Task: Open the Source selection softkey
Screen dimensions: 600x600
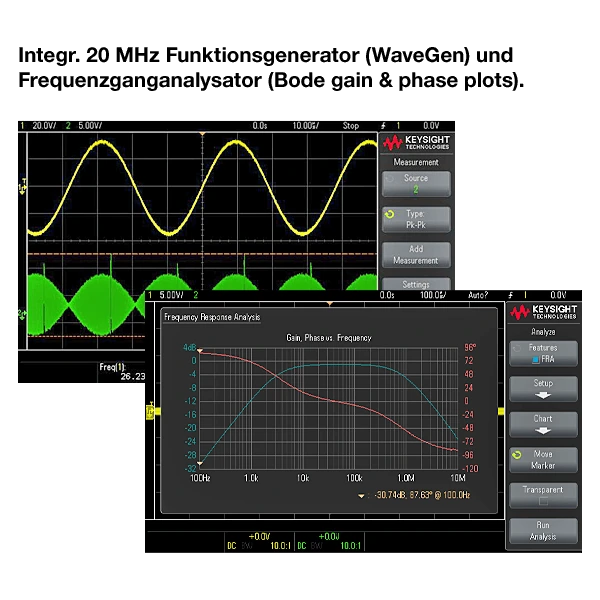Action: pos(415,183)
